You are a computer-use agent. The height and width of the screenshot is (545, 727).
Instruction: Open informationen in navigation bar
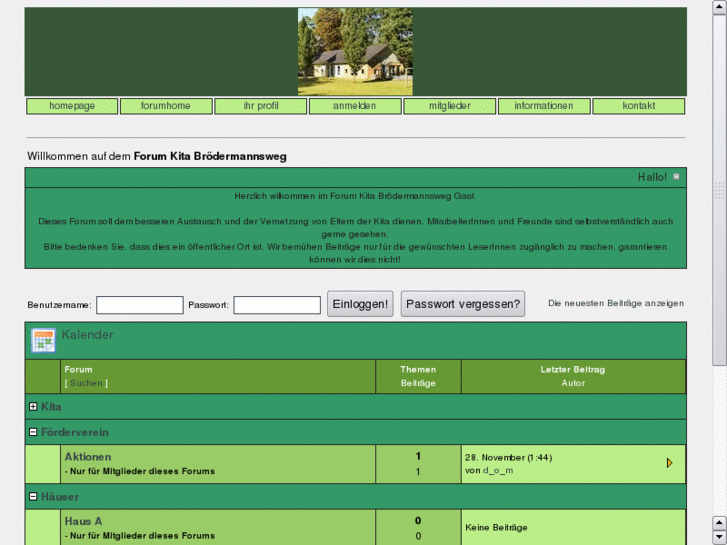(x=544, y=106)
